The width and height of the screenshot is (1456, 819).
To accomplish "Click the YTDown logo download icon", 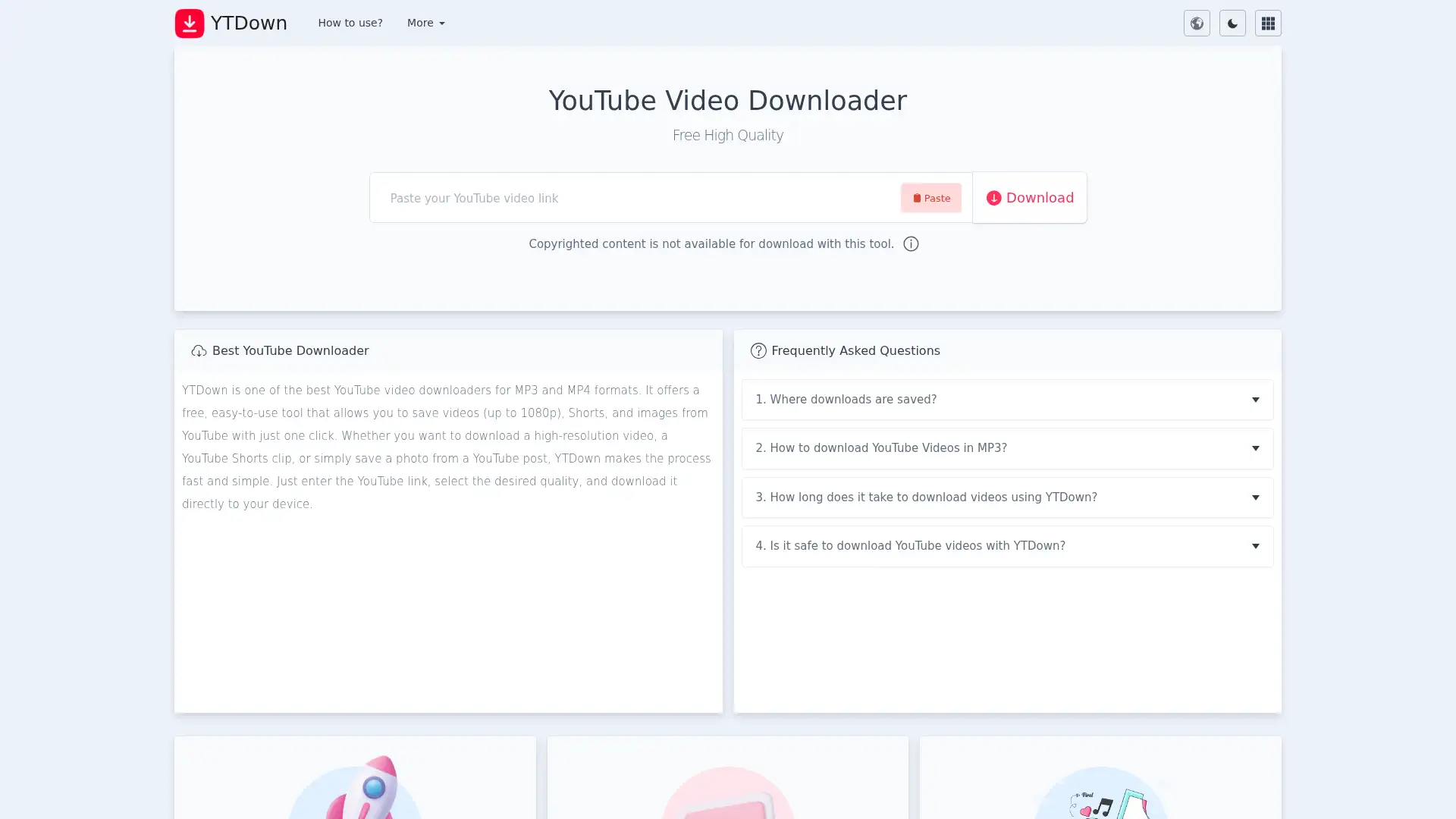I will [189, 23].
